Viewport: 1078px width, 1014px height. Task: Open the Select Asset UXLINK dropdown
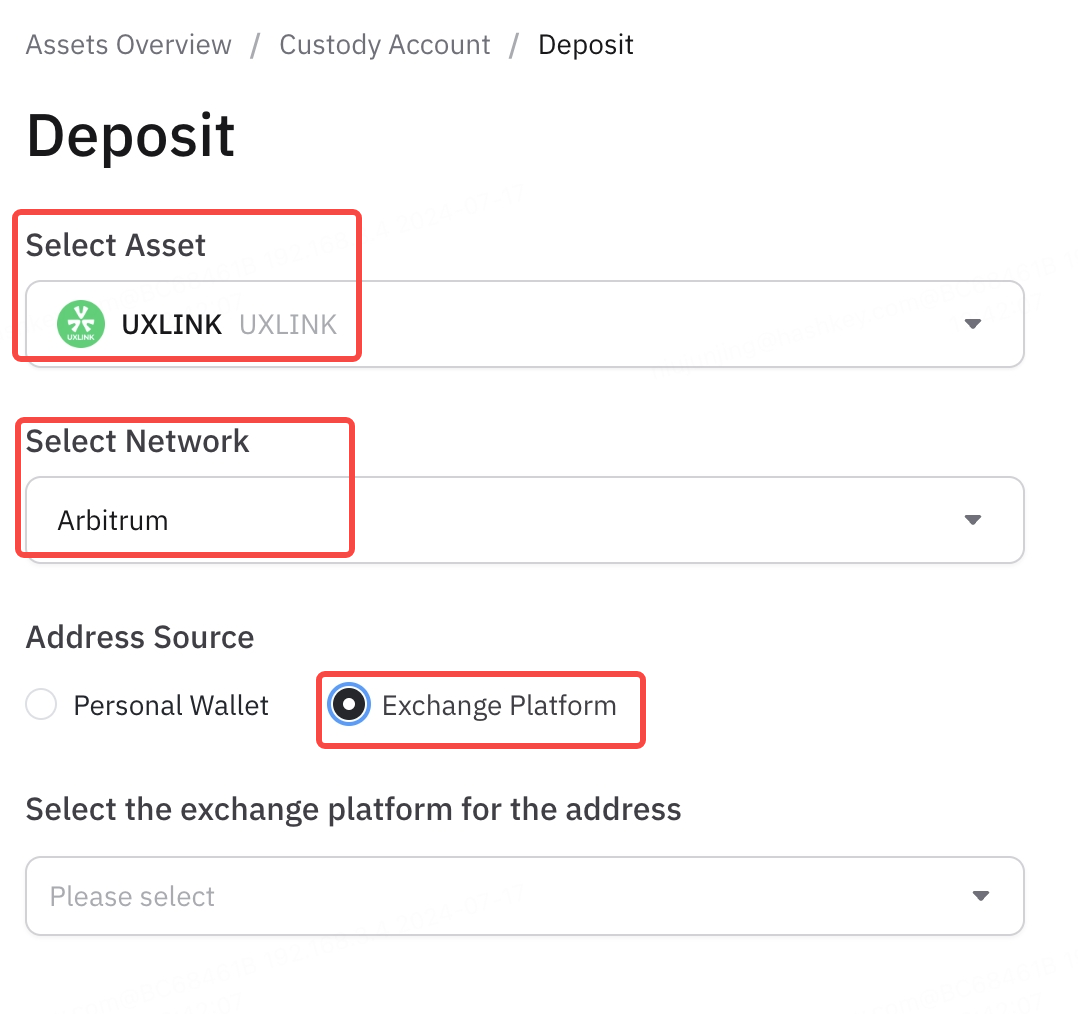tap(525, 324)
